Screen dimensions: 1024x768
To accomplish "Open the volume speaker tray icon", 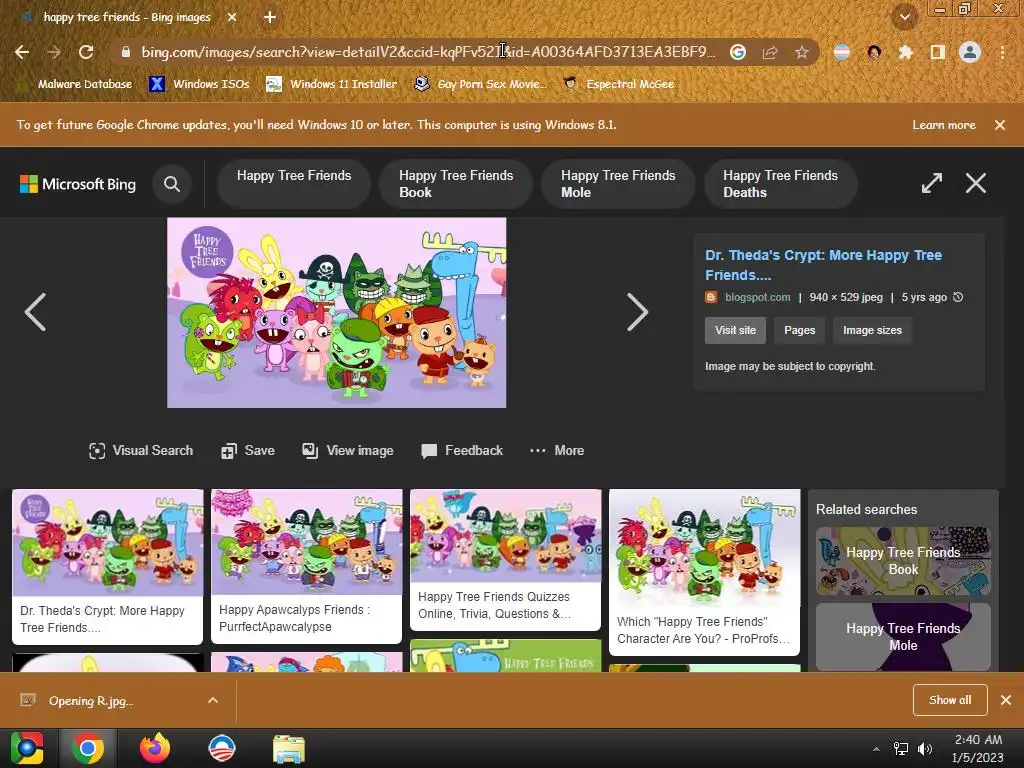I will click(925, 749).
